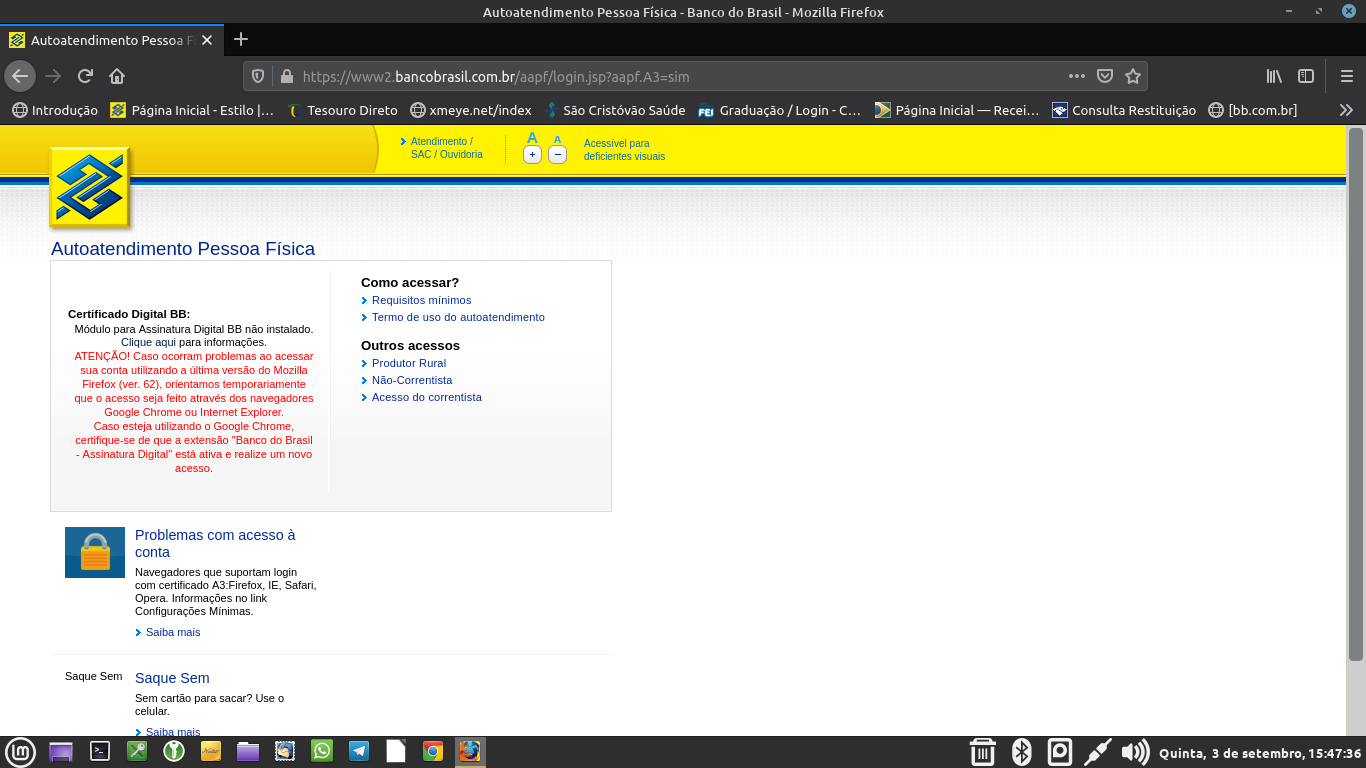This screenshot has width=1366, height=768.
Task: Increase font size with A+ button
Action: coord(532,154)
